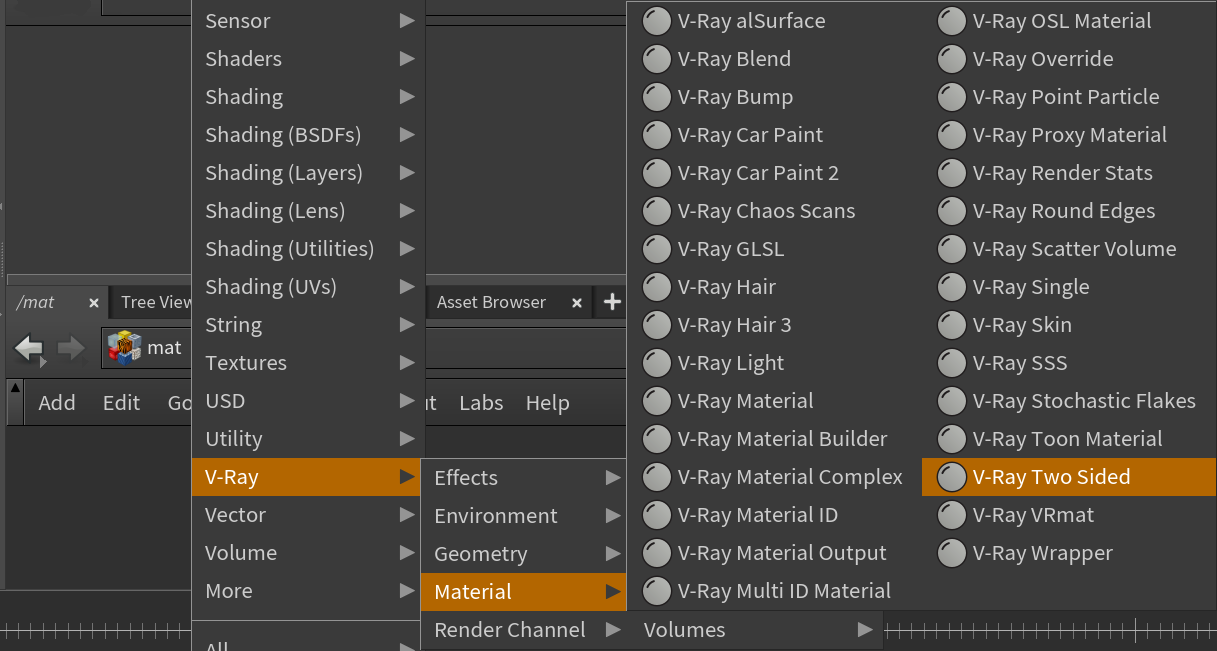Viewport: 1217px width, 651px height.
Task: Expand the Shaders submenu arrow
Action: pyautogui.click(x=407, y=59)
